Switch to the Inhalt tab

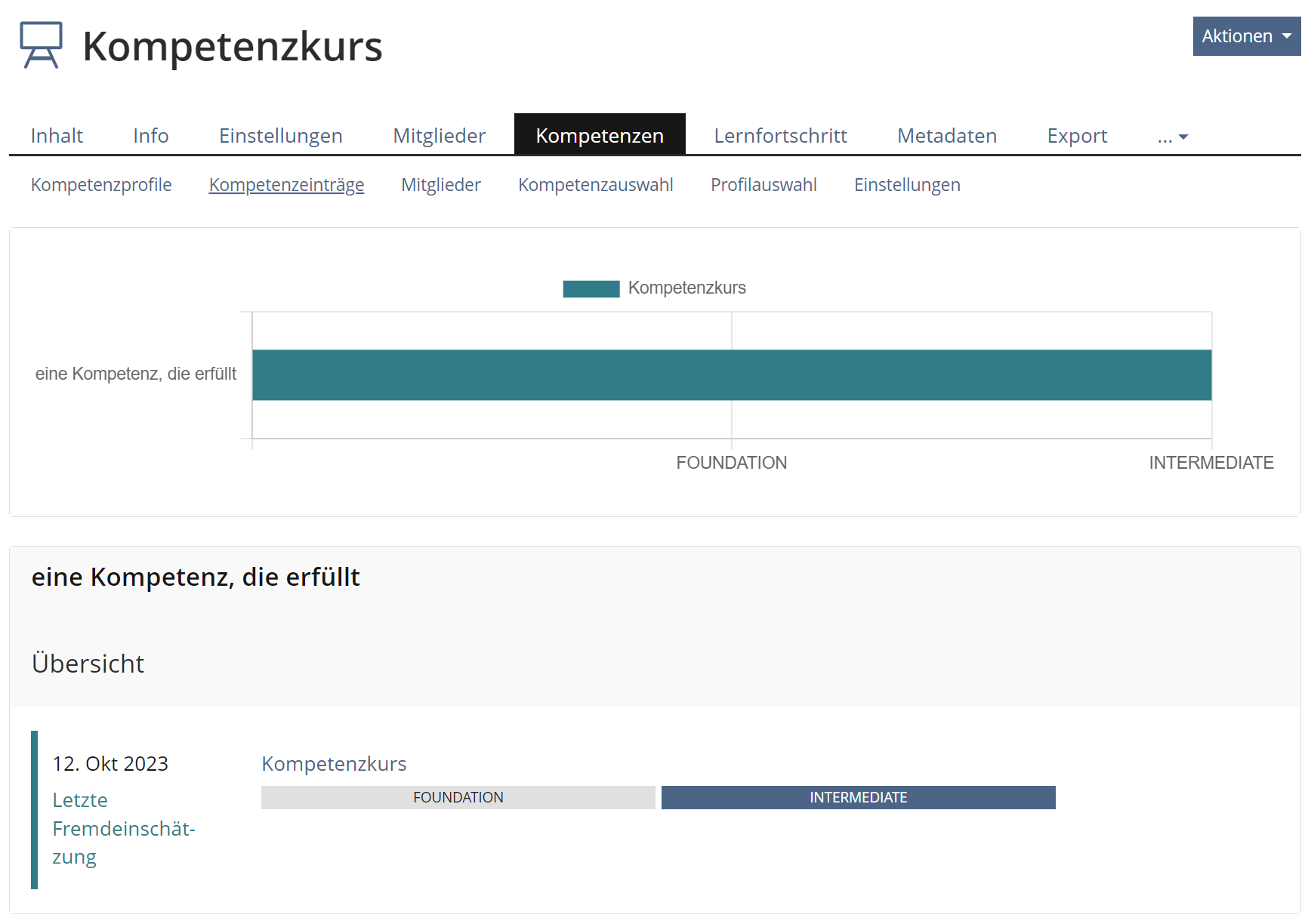57,136
